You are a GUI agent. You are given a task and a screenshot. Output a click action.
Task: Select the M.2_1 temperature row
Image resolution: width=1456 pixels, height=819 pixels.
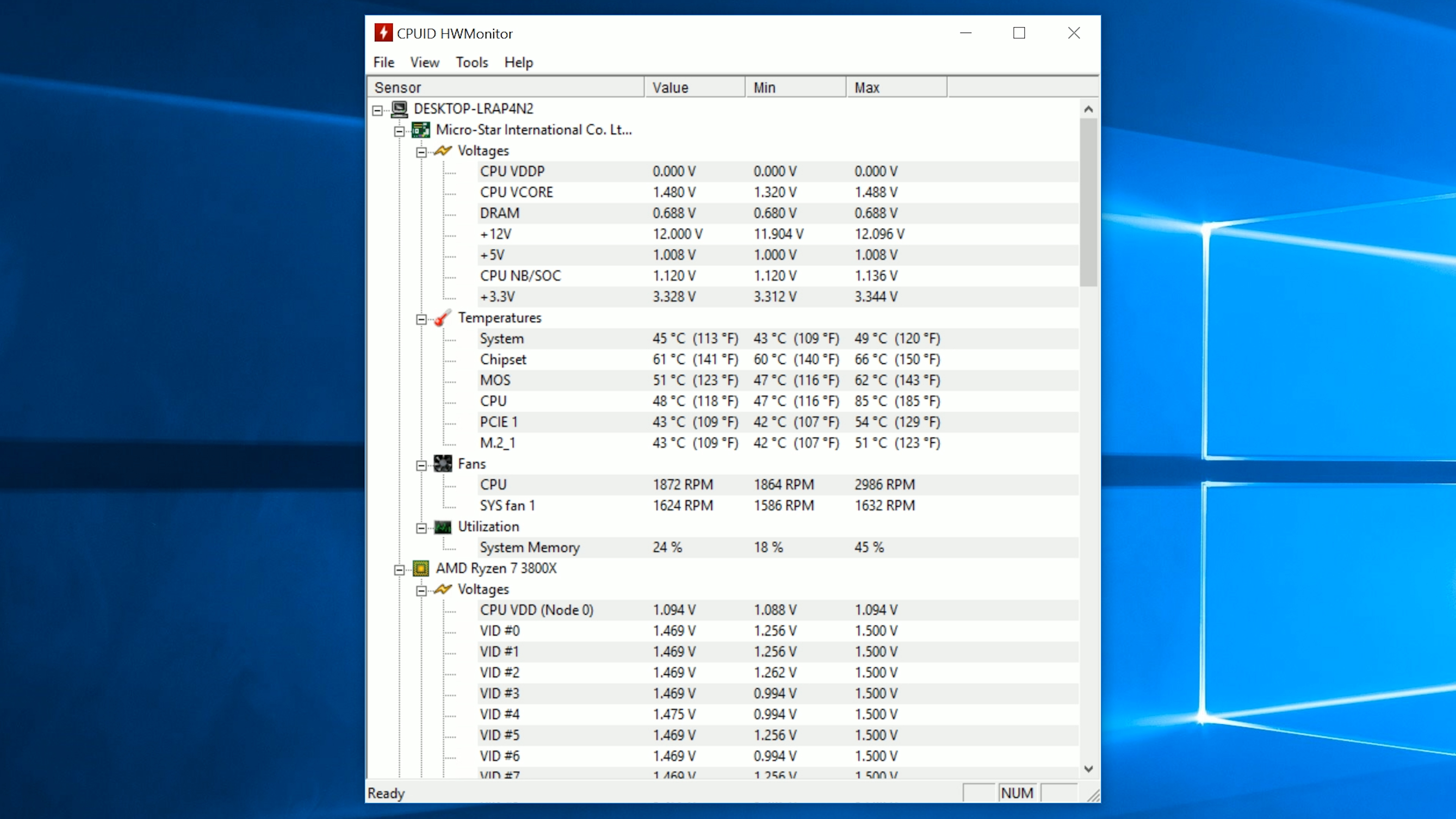tap(778, 443)
